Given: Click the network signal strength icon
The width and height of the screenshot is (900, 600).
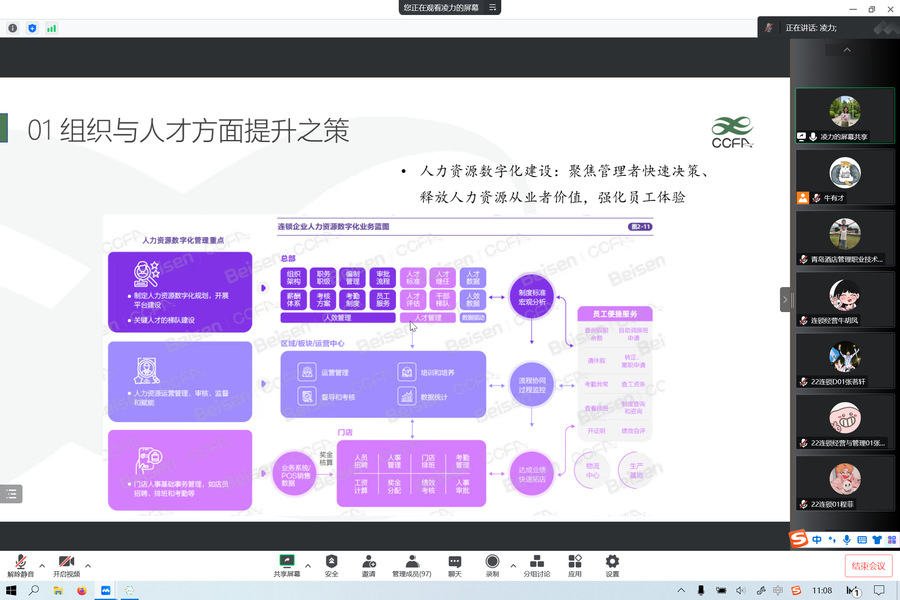Looking at the screenshot, I should pos(51,28).
